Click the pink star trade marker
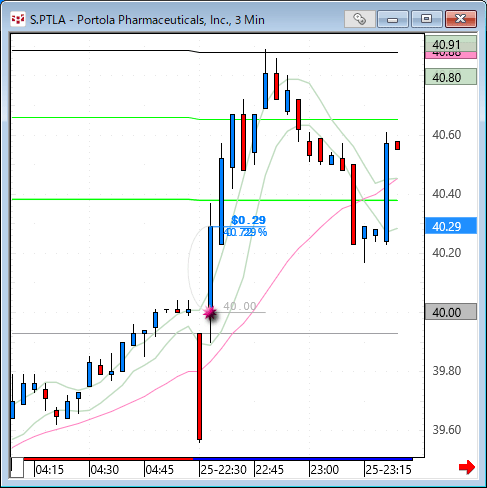487x488 pixels. tap(210, 313)
